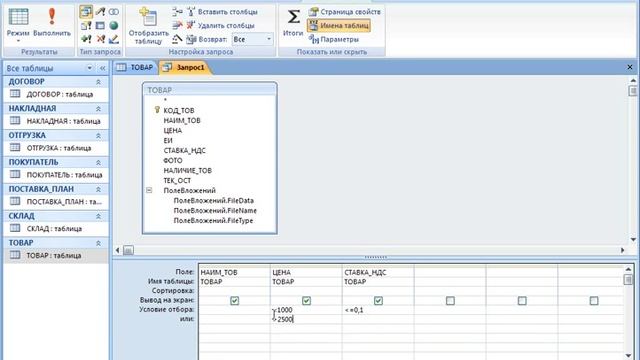The image size is (640, 360).
Task: Choose the Make Table query icon
Action: tap(86, 26)
